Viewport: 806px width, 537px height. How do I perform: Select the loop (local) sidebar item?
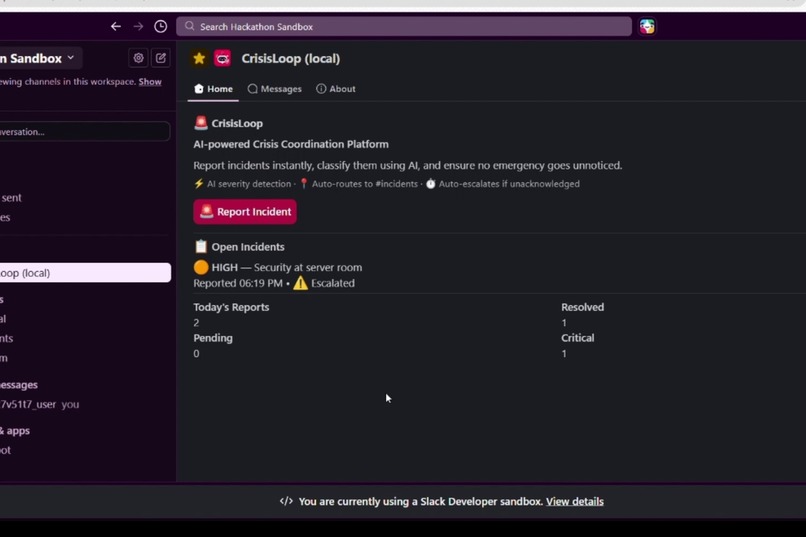click(x=85, y=273)
